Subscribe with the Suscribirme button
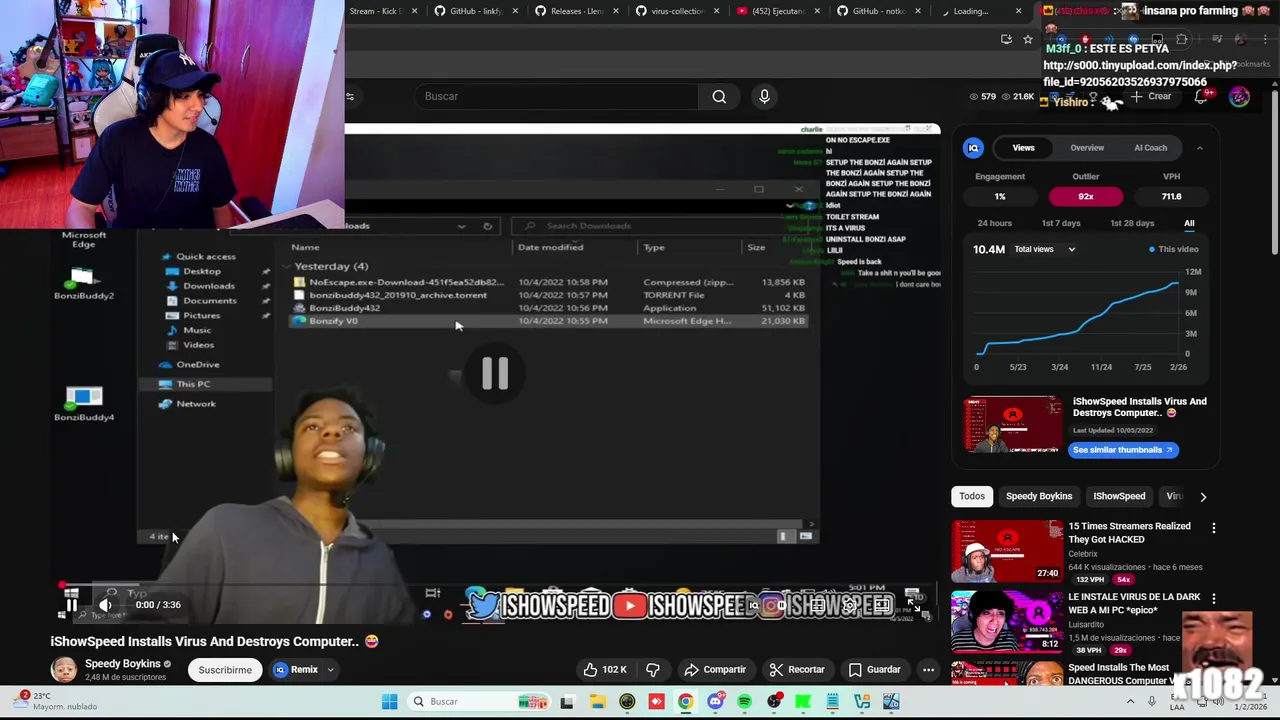 pos(225,669)
